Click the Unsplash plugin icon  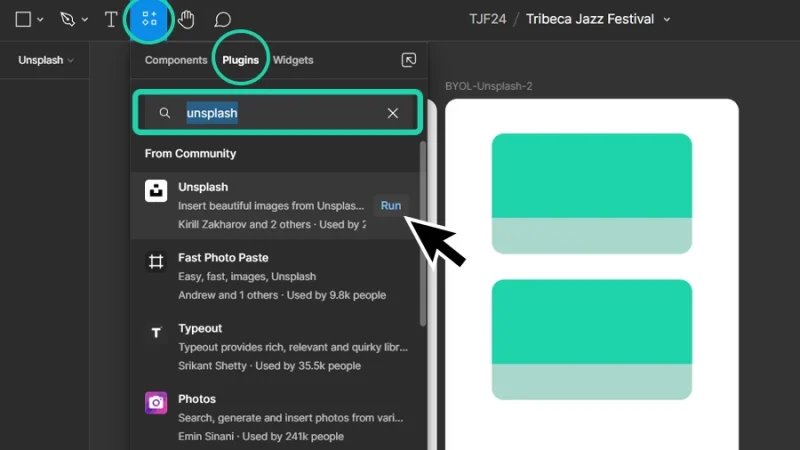click(x=156, y=191)
